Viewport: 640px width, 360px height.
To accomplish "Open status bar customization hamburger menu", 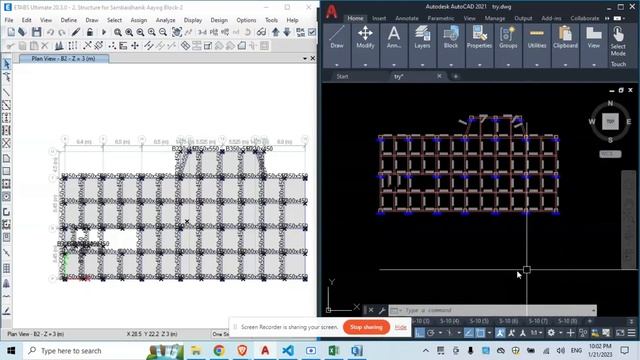I will (x=632, y=333).
